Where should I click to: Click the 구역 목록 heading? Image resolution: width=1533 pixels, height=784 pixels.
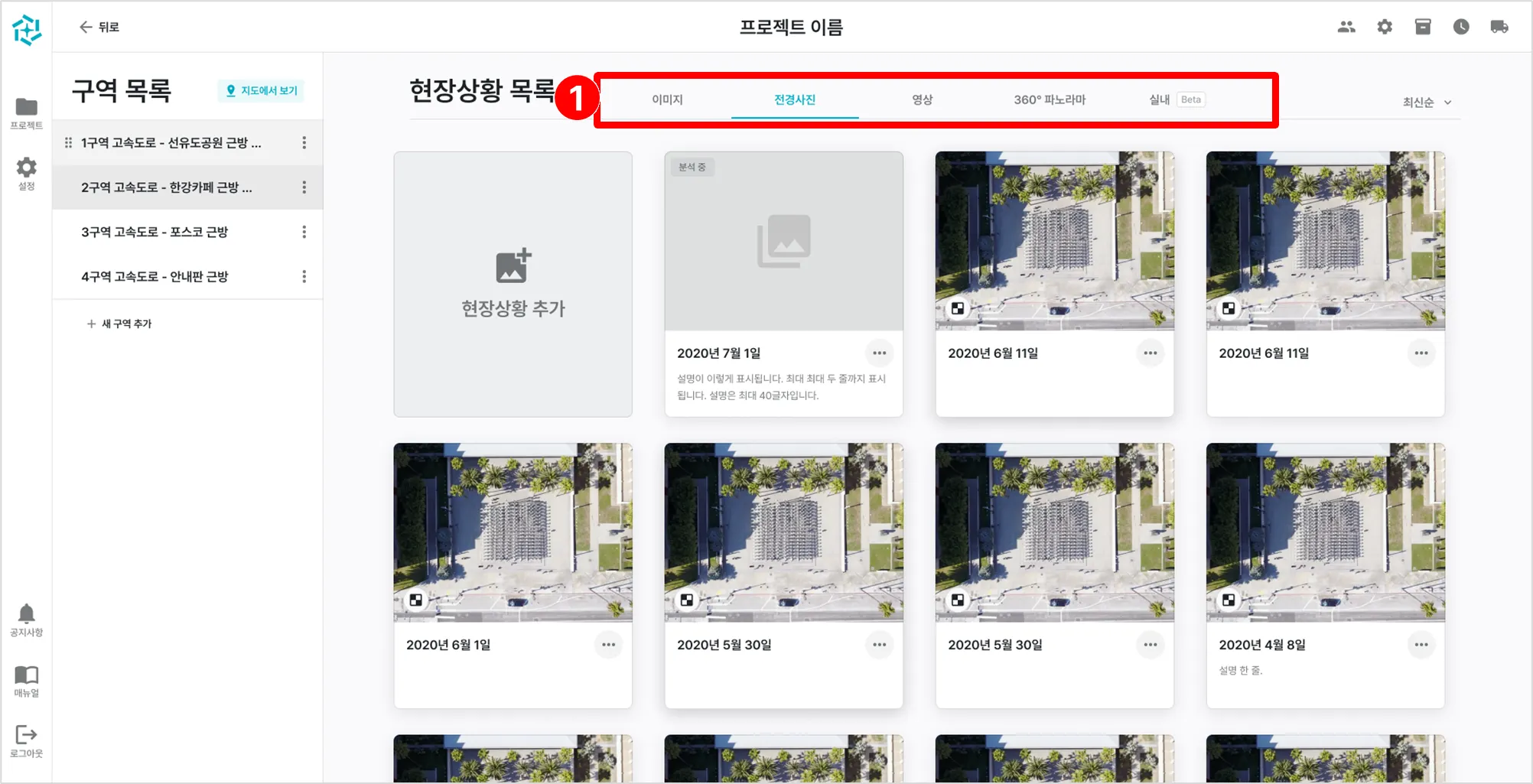pyautogui.click(x=122, y=91)
